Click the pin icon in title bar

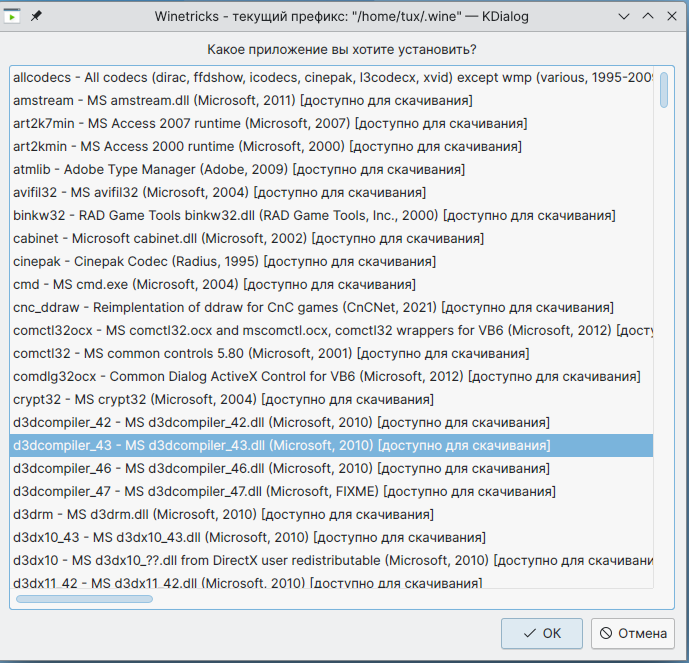coord(37,16)
